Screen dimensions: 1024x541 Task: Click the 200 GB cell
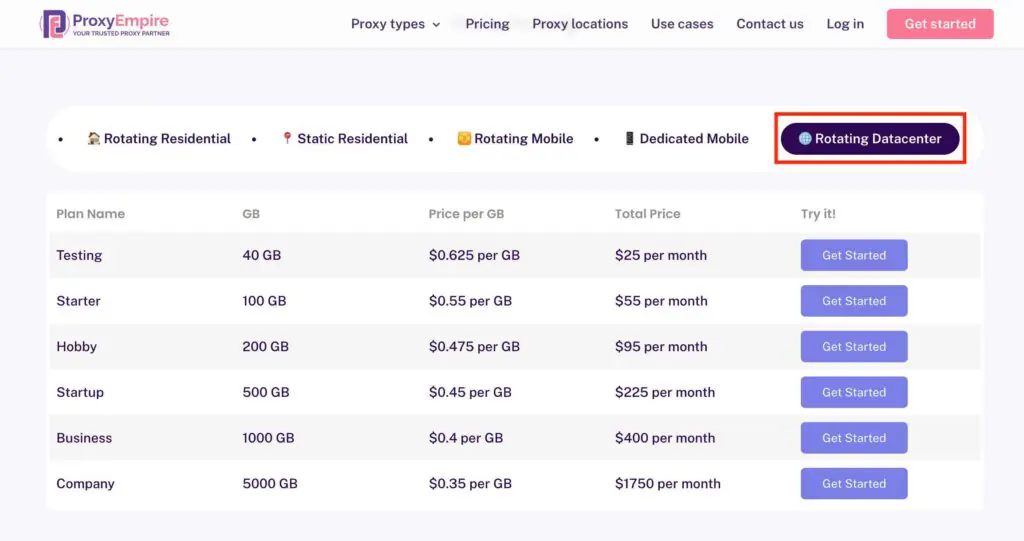(266, 347)
